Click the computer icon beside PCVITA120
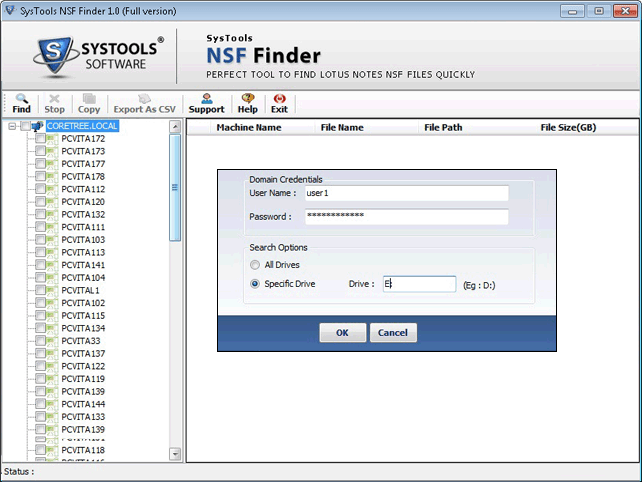The image size is (642, 482). [52, 202]
